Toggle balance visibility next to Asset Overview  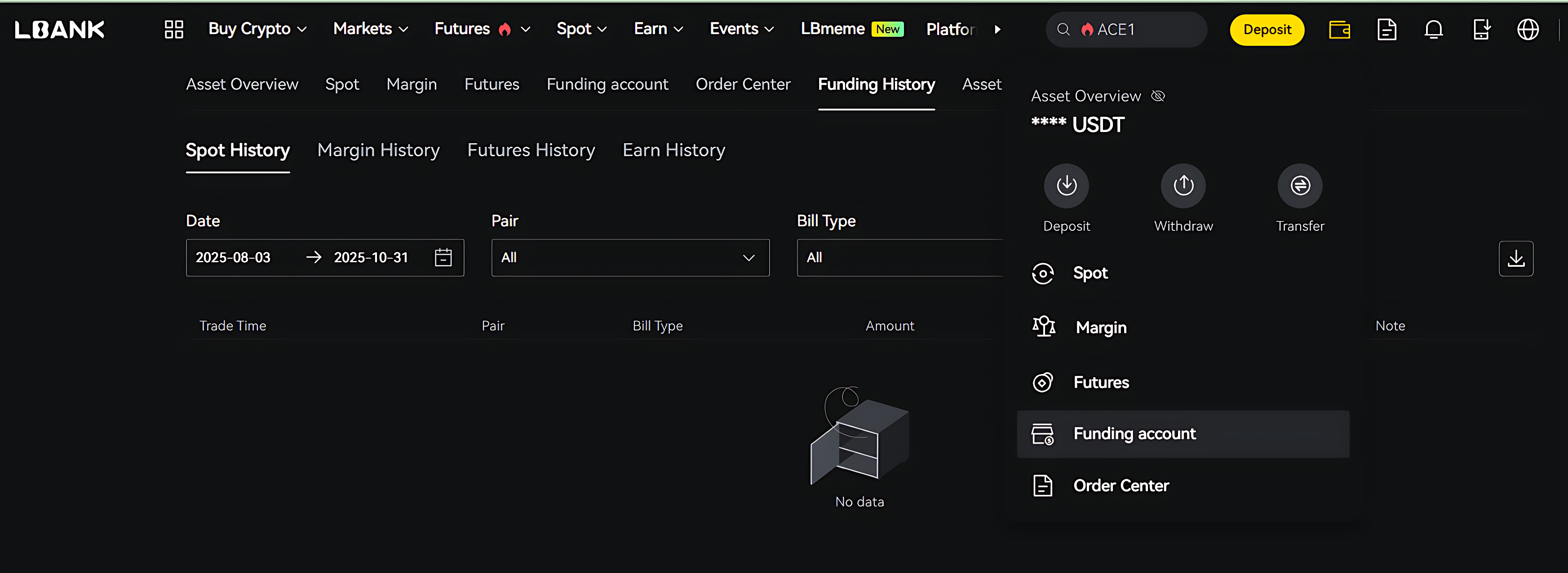pyautogui.click(x=1158, y=96)
